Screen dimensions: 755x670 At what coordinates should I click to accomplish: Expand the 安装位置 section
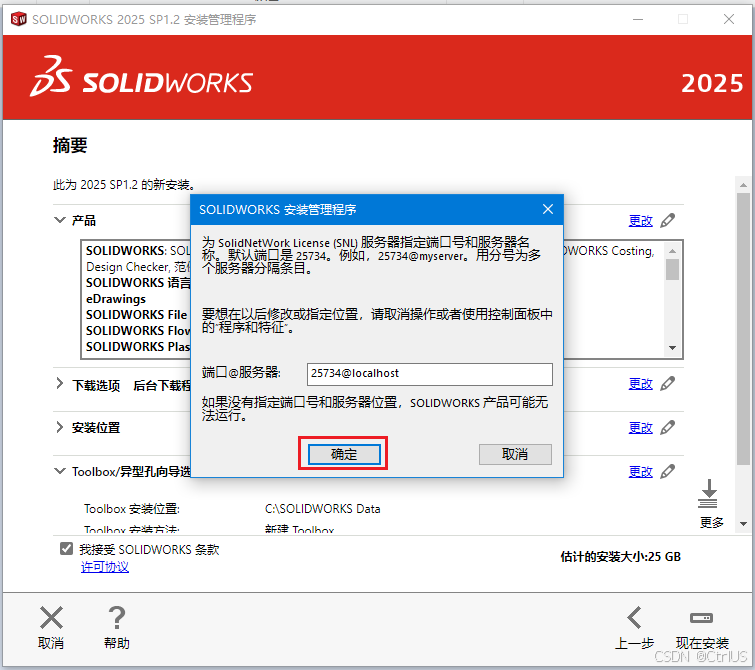60,427
